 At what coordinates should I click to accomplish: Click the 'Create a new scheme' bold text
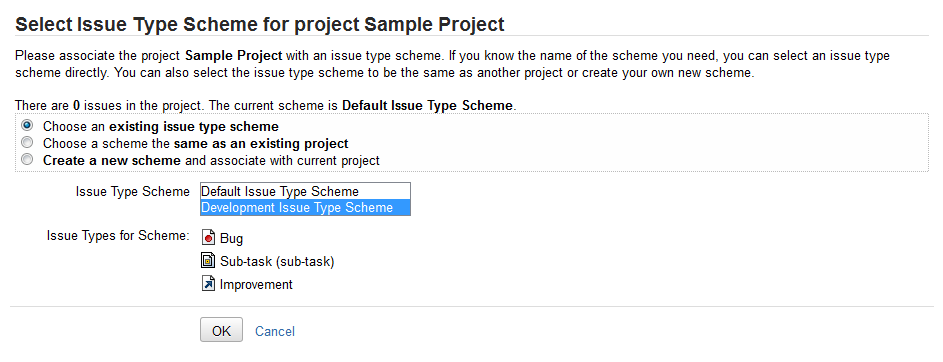[112, 161]
